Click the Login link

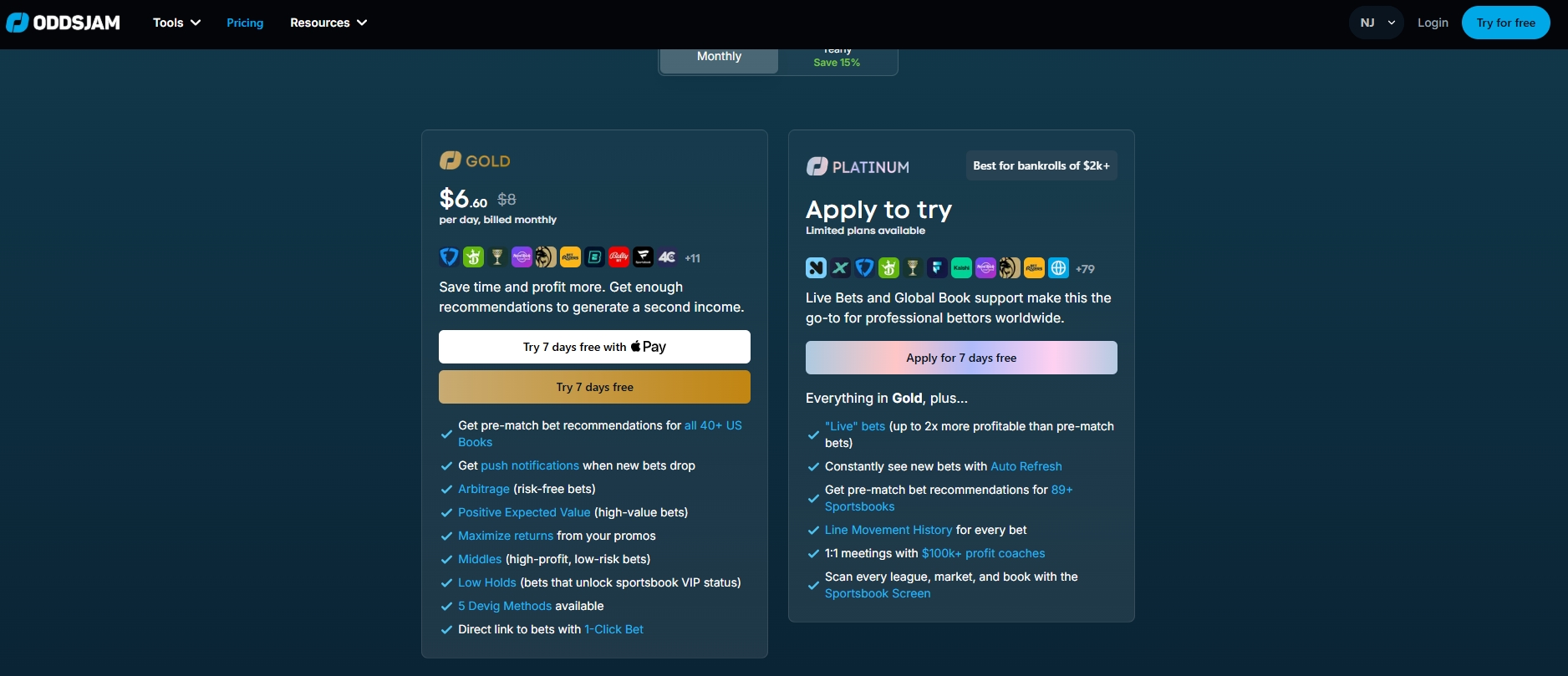coord(1433,23)
